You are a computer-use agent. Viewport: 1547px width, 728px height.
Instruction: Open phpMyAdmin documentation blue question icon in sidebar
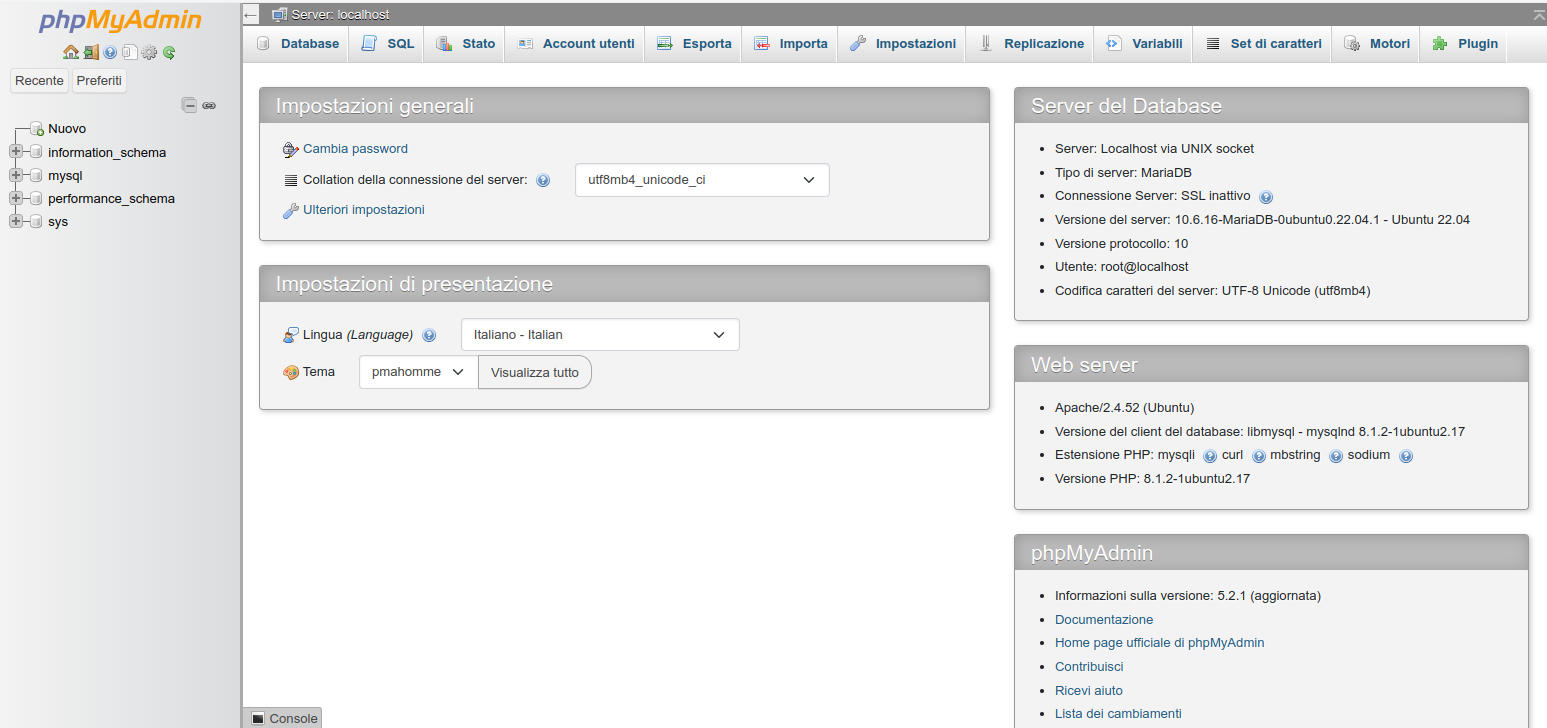pos(110,52)
